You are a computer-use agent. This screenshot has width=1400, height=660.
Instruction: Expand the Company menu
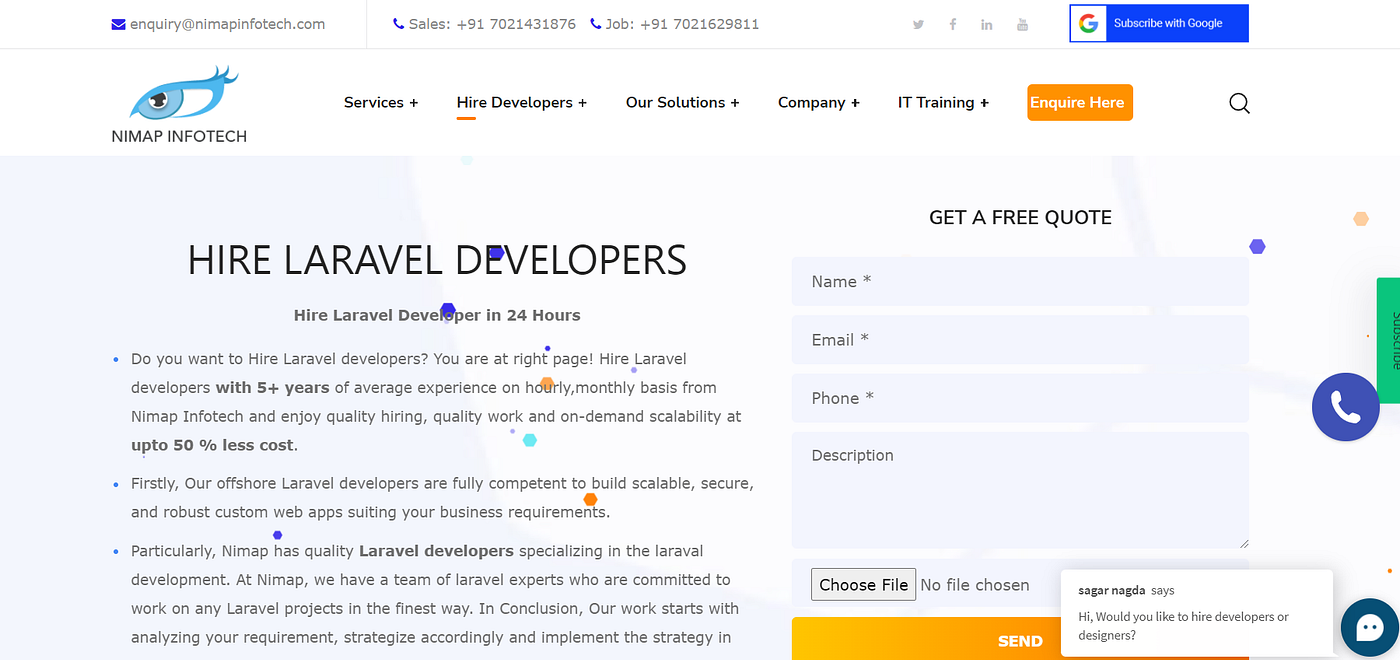coord(819,103)
